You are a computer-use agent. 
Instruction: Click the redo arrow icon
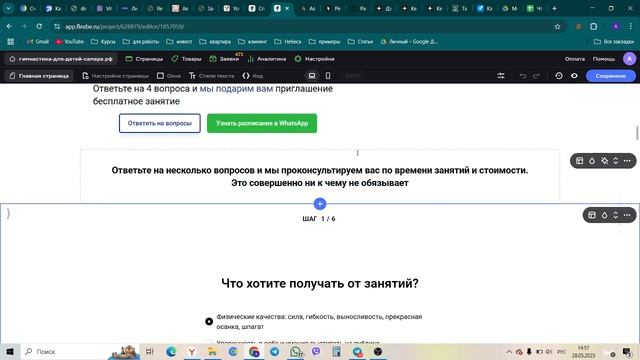[x=536, y=76]
